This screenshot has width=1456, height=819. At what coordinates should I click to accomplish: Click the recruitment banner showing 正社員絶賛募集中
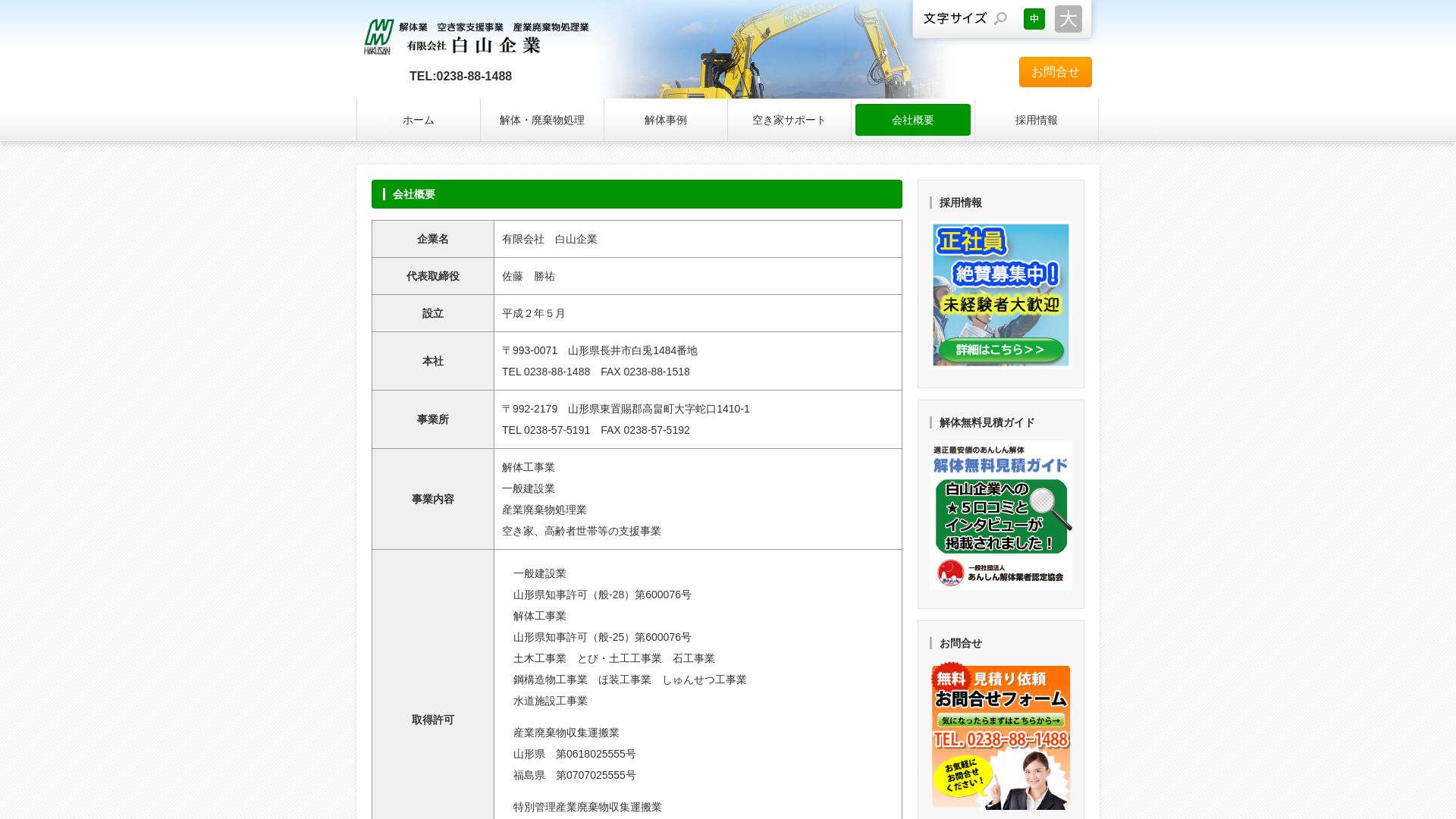[x=1000, y=294]
